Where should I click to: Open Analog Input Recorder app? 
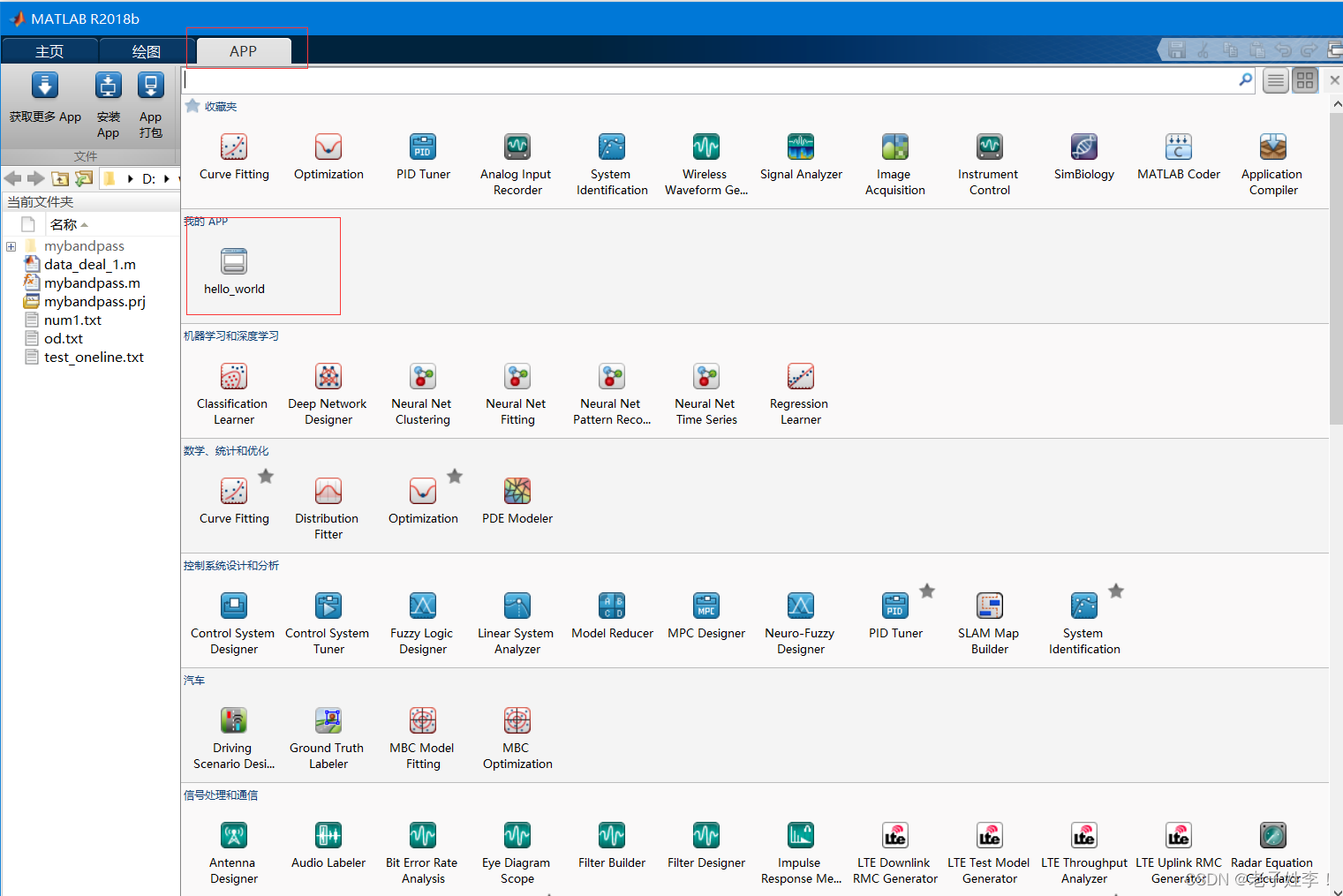(x=517, y=165)
